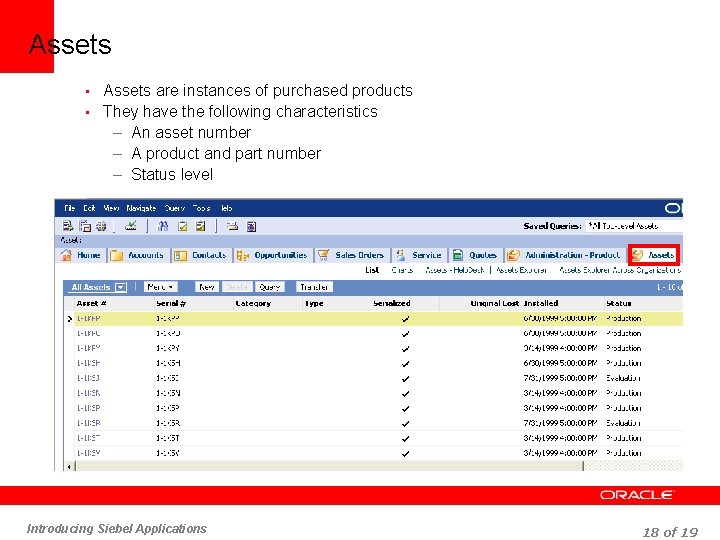Expand the All Assets dropdown arrow
Viewport: 720px width, 540px height.
point(121,287)
